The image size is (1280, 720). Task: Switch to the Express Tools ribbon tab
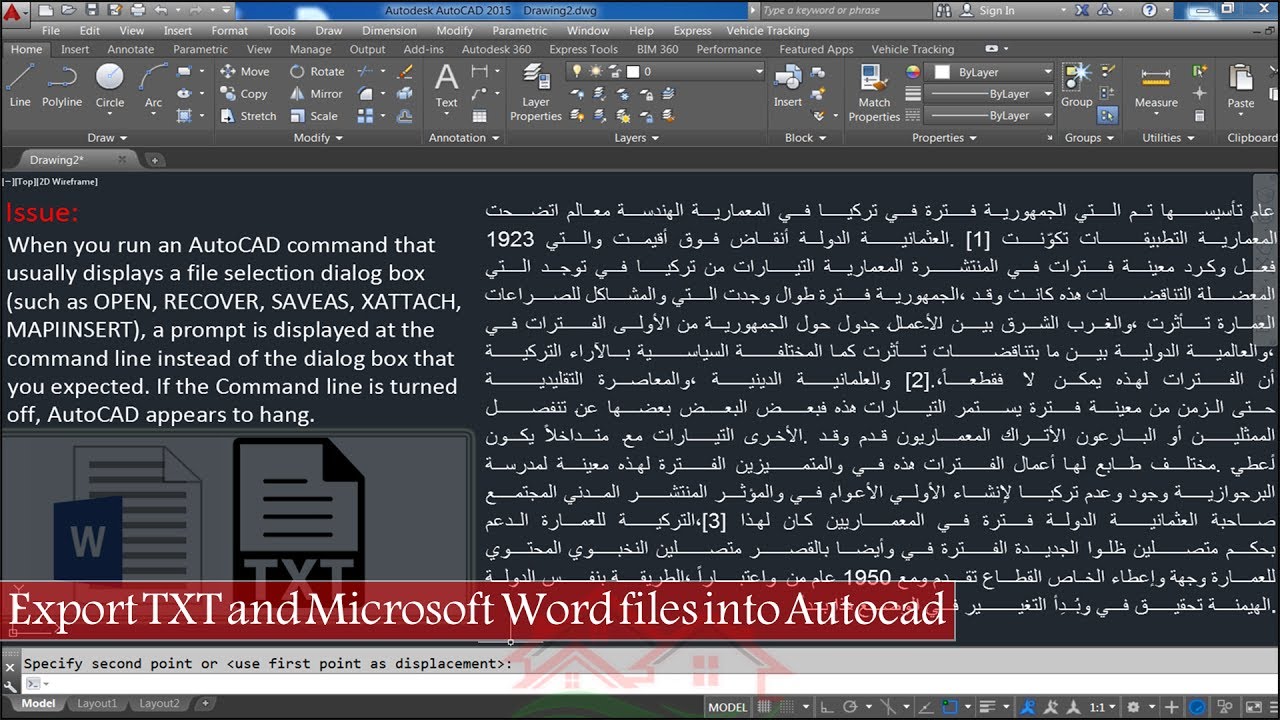[583, 49]
